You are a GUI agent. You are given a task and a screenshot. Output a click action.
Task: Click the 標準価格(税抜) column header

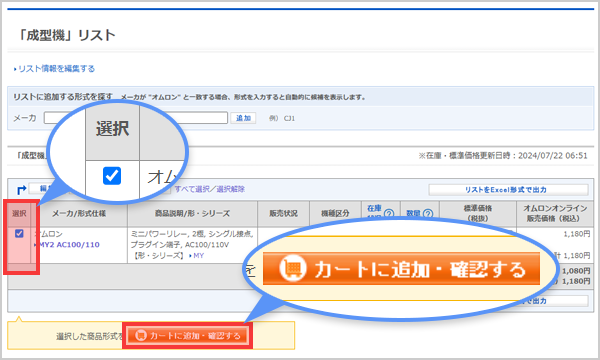click(x=478, y=213)
